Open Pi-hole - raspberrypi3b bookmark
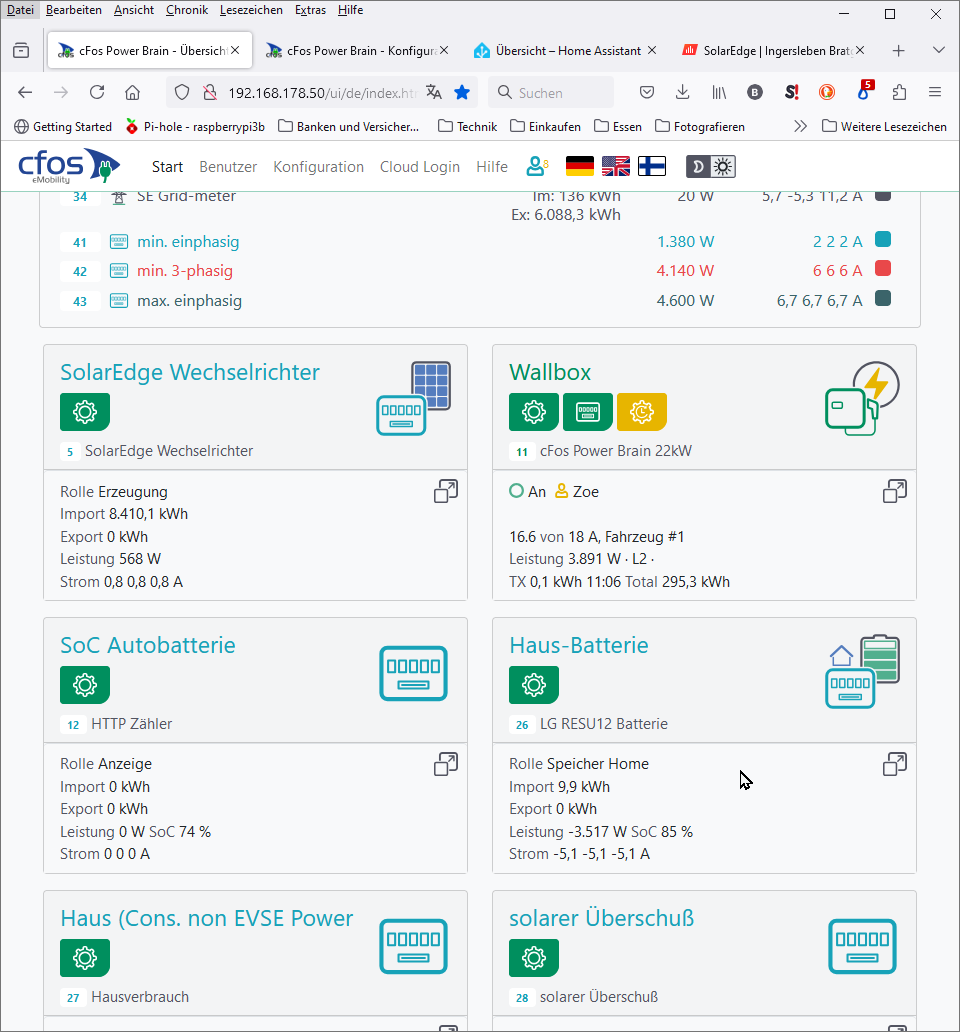 pos(195,126)
